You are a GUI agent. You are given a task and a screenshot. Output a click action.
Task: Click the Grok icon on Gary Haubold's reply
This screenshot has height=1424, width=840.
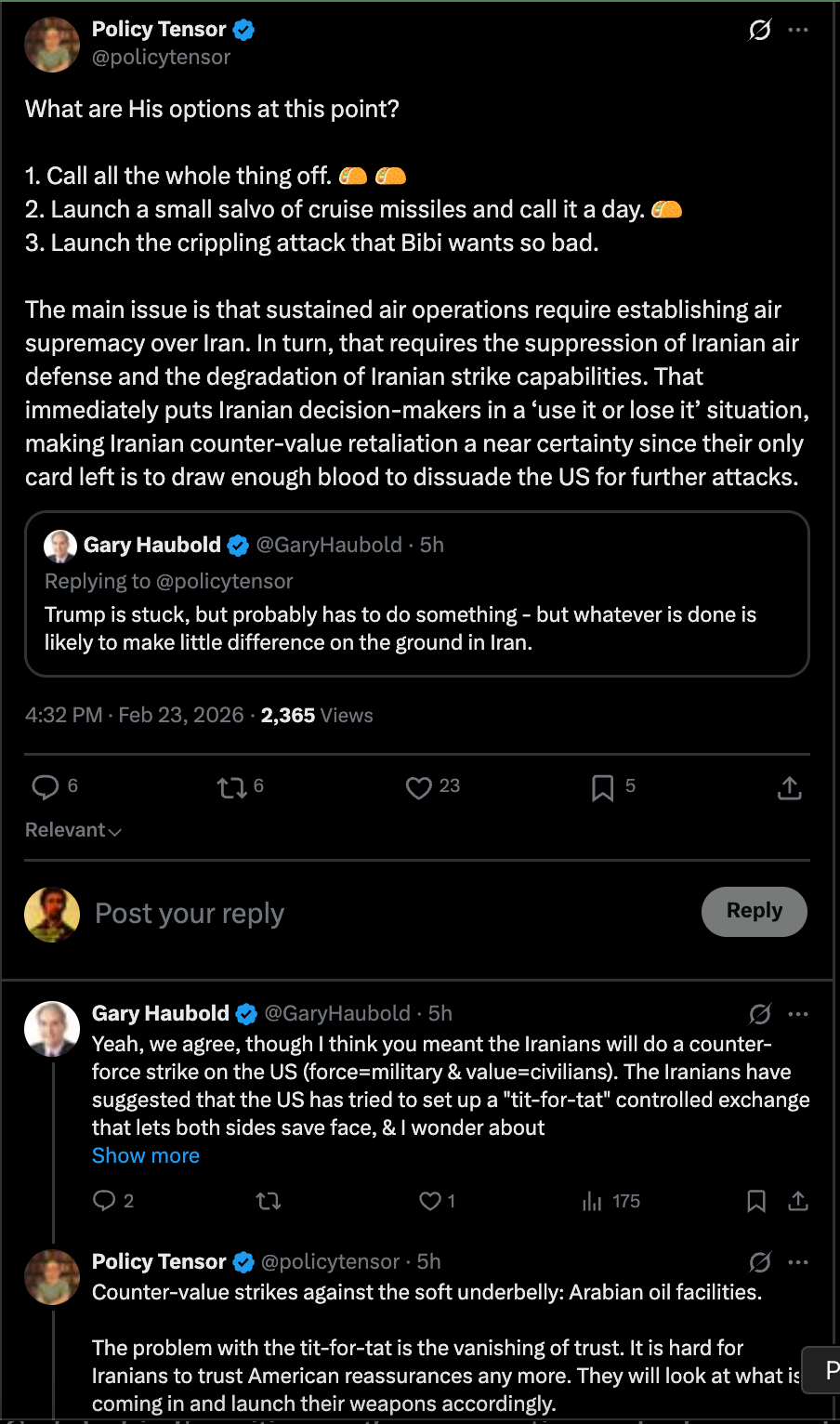click(x=759, y=1014)
